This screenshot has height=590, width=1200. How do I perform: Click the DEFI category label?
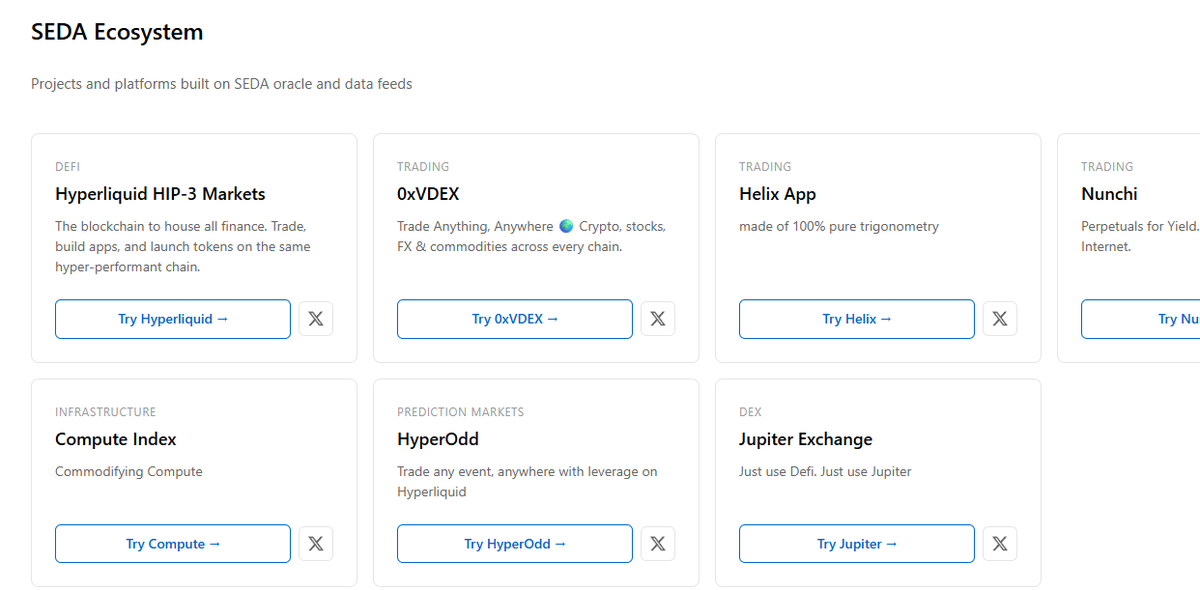(67, 167)
